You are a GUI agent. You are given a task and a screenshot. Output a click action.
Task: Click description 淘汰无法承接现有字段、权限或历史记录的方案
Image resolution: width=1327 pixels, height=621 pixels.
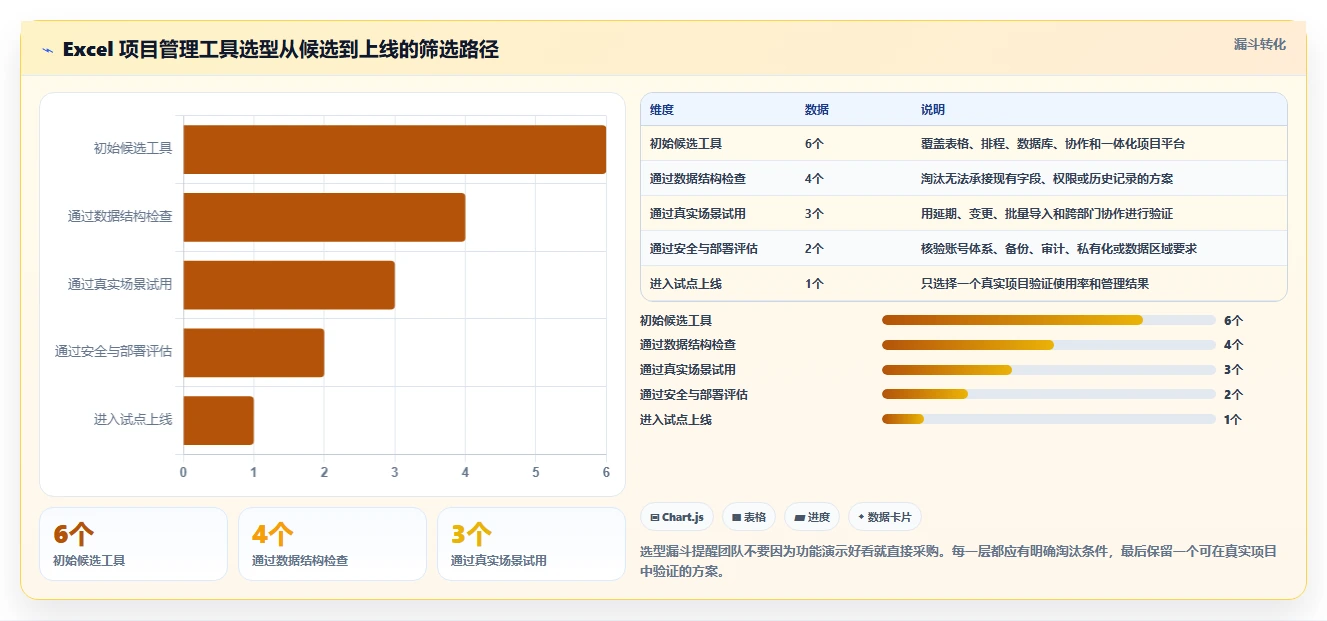(x=1047, y=179)
